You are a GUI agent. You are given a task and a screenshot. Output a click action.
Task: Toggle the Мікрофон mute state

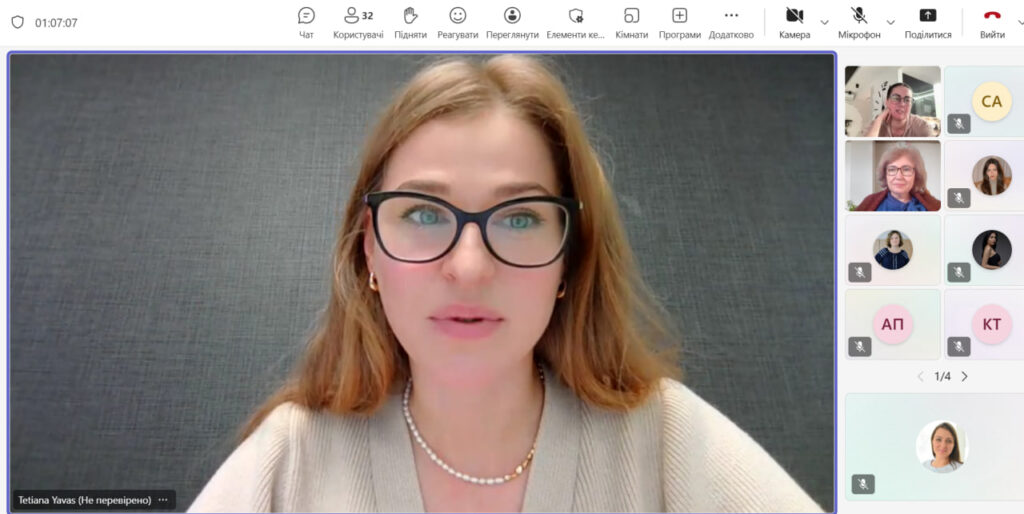click(x=859, y=22)
